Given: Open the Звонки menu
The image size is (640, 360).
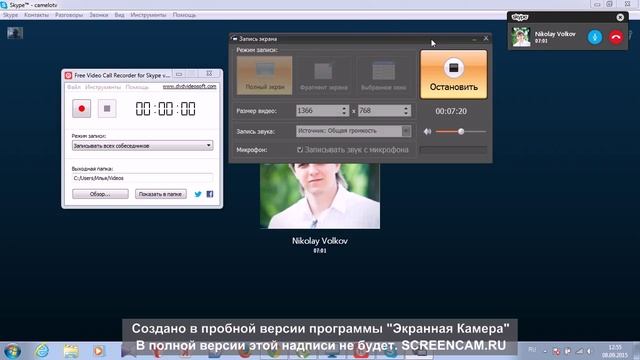Looking at the screenshot, I should (99, 15).
